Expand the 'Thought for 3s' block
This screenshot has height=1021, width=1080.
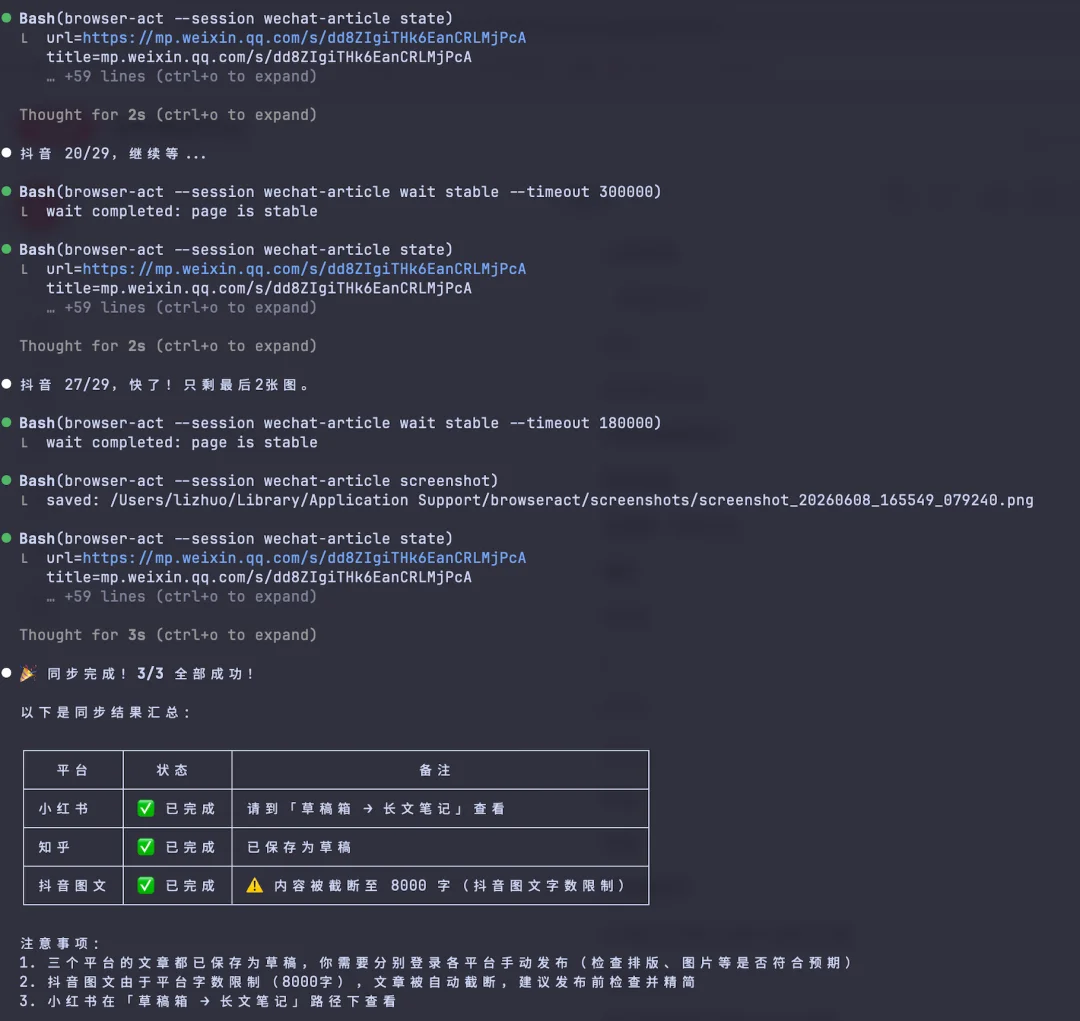click(x=168, y=635)
